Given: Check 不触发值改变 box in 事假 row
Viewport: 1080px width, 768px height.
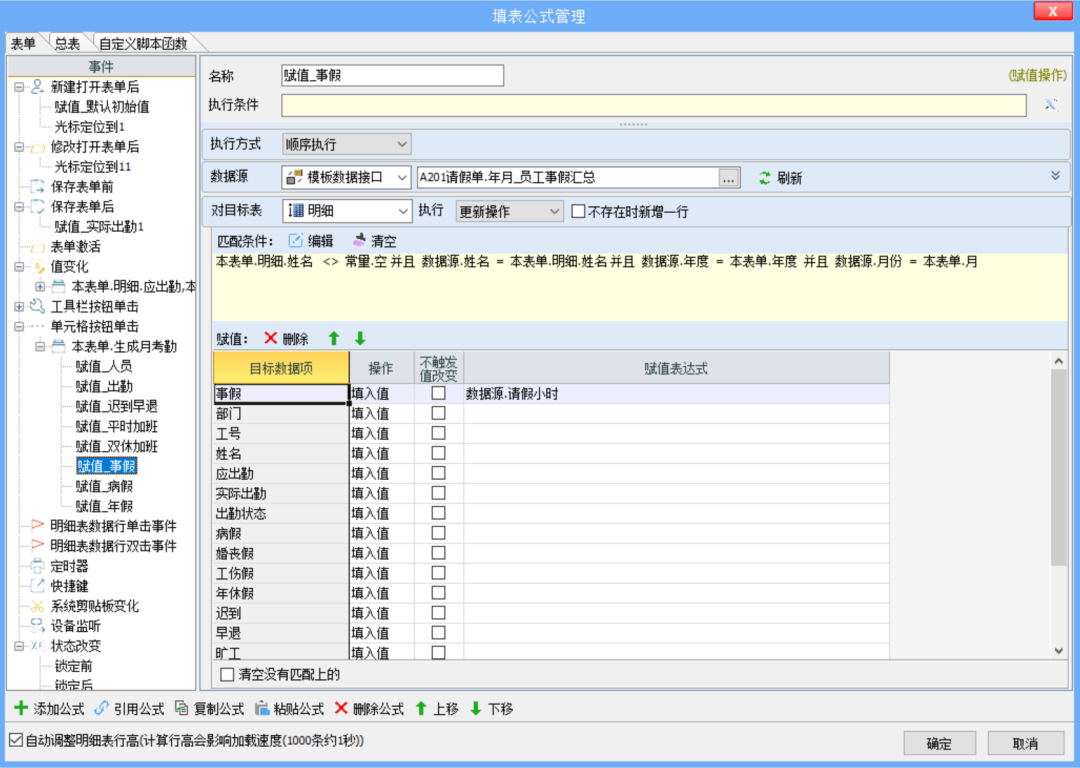Looking at the screenshot, I should [438, 393].
